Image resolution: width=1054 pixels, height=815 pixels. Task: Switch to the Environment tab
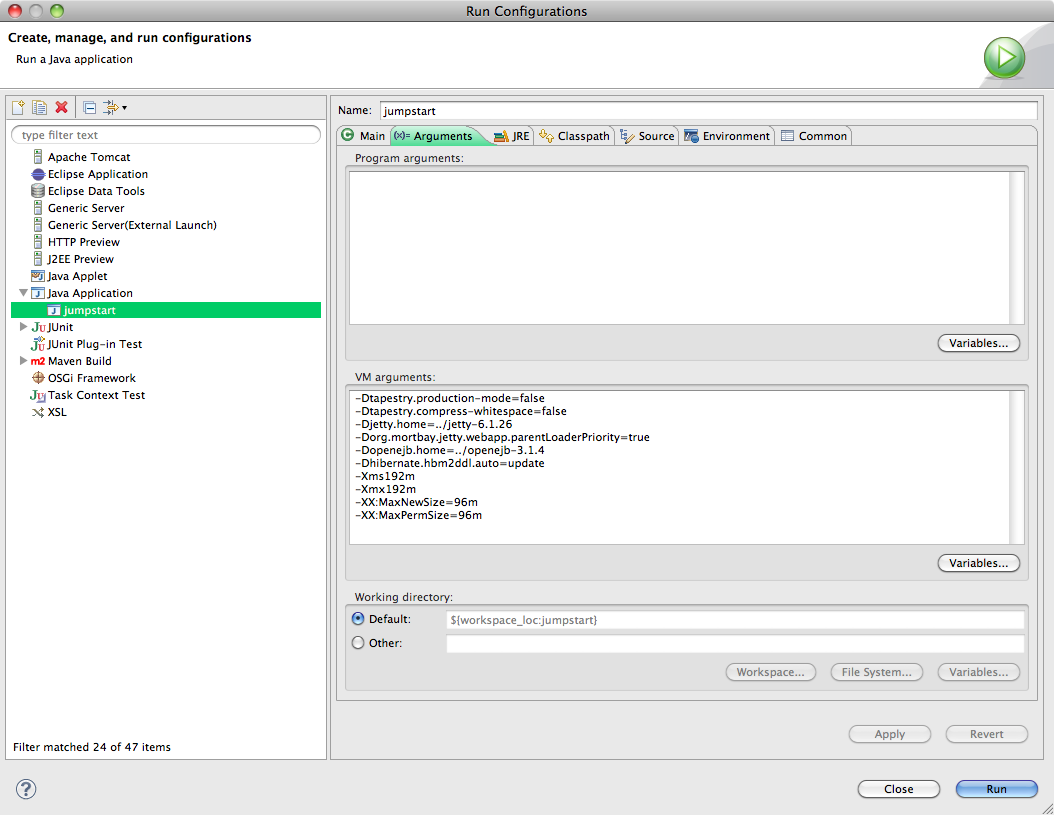pyautogui.click(x=727, y=136)
